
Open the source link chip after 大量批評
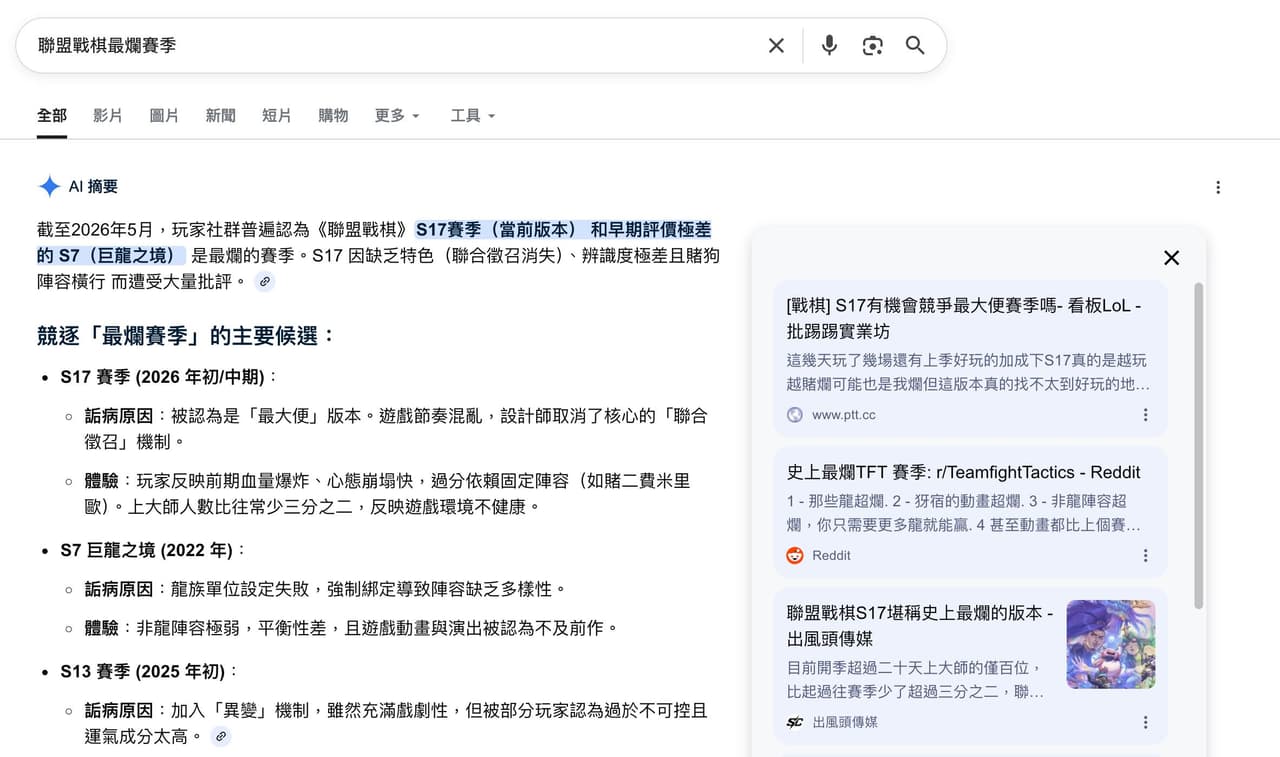tap(265, 282)
